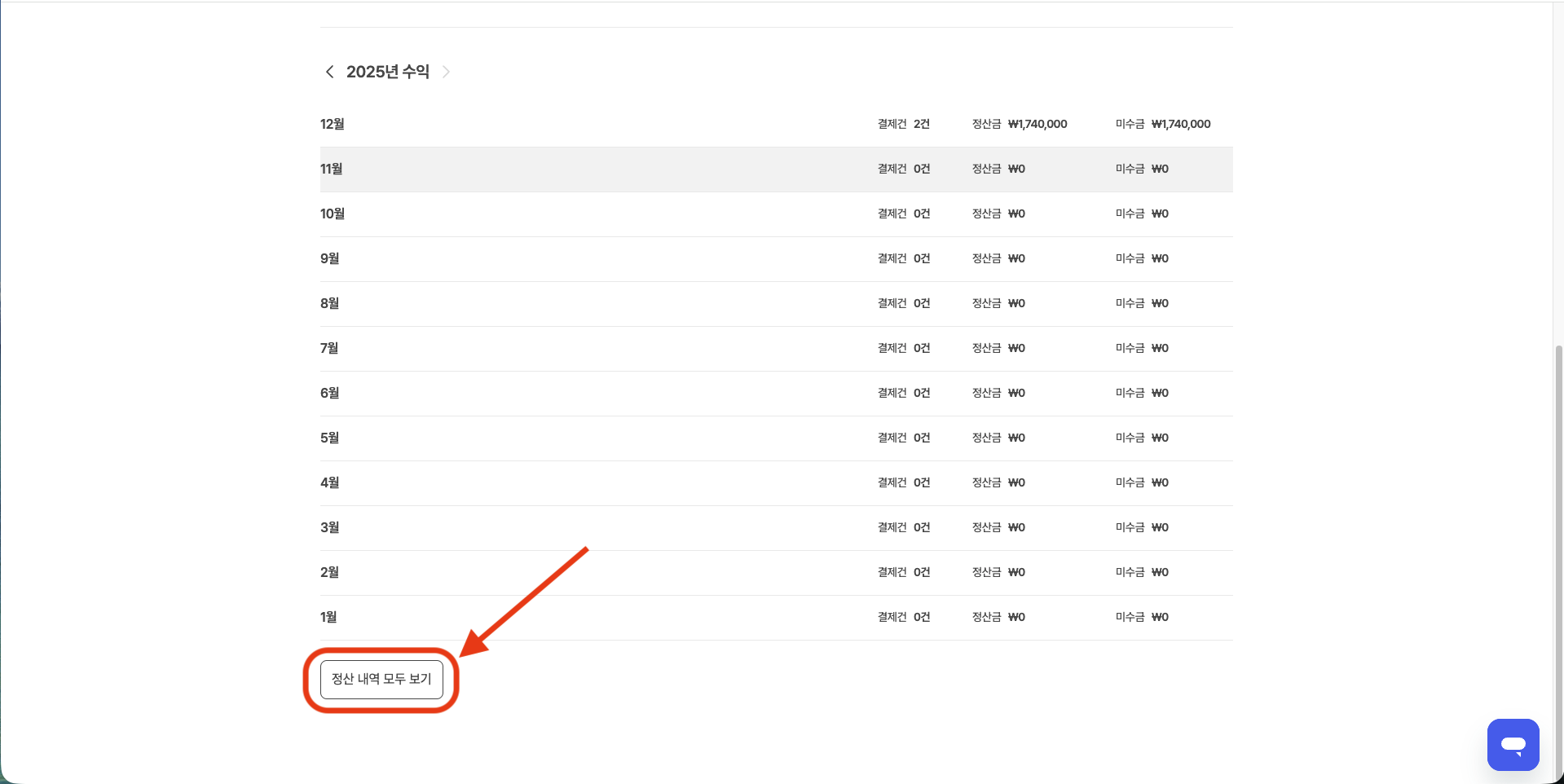Open the chat support widget
Image resolution: width=1564 pixels, height=784 pixels.
point(1513,744)
